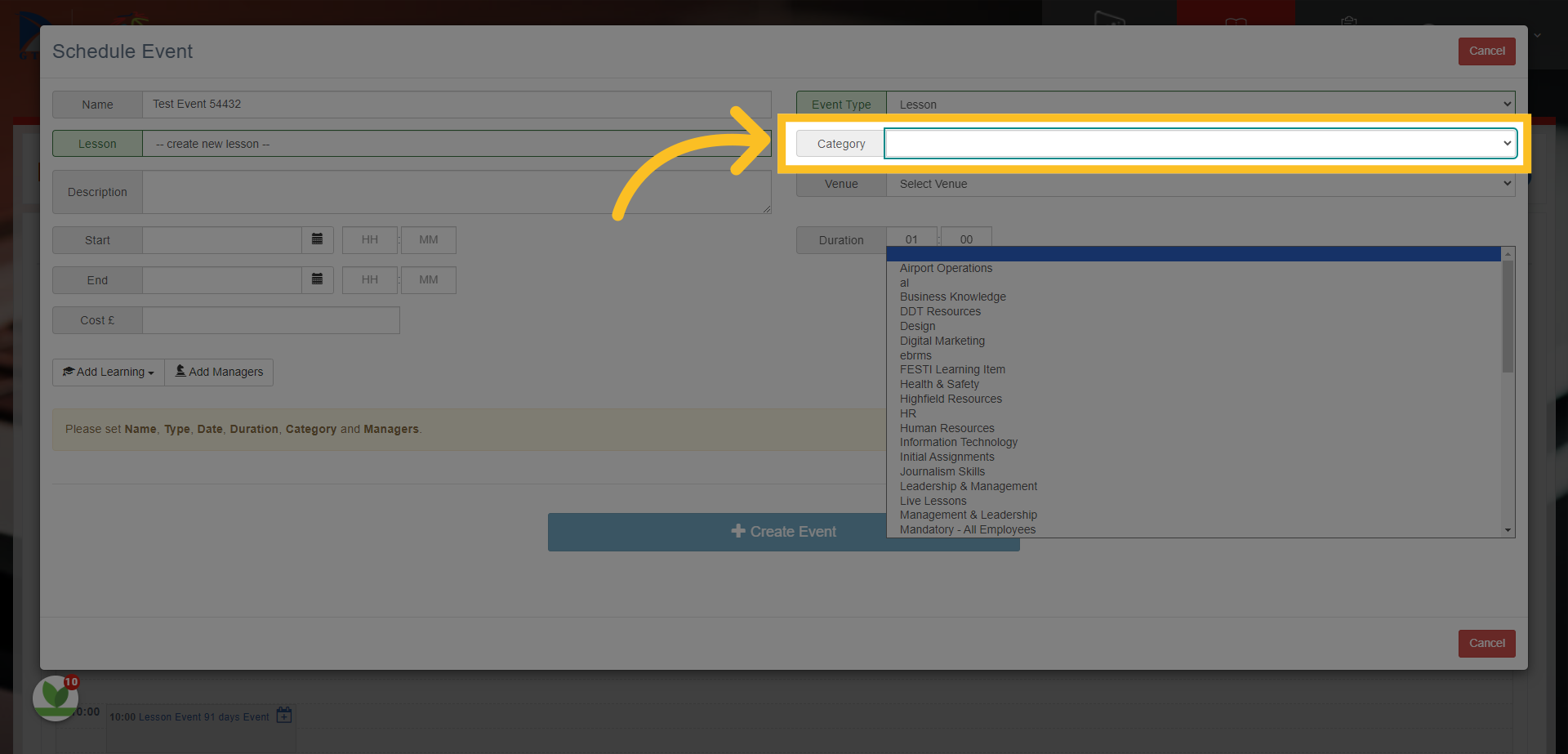
Task: Click the Start date input field
Action: pos(222,240)
